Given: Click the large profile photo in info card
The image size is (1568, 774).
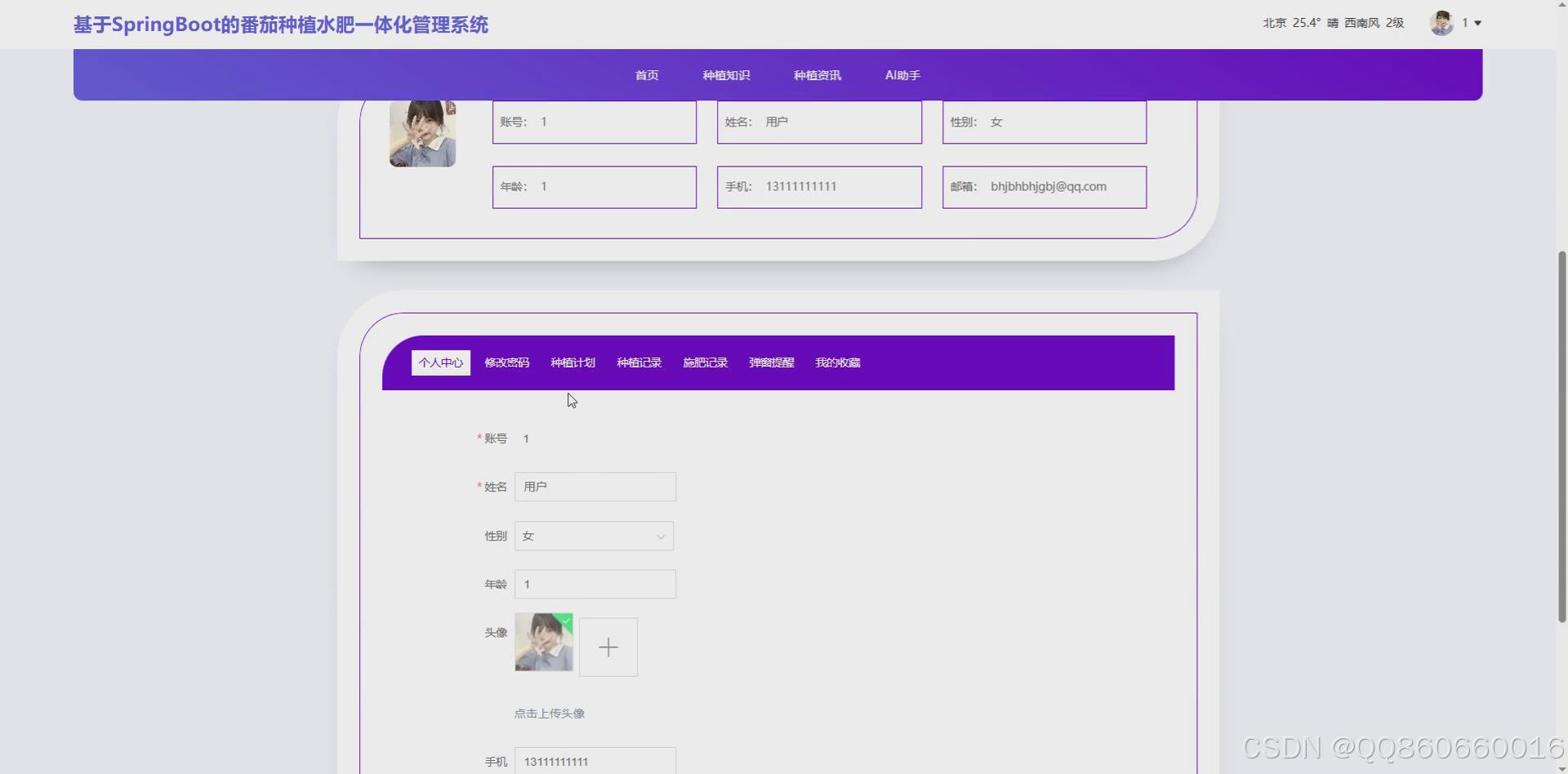Looking at the screenshot, I should coord(422,133).
